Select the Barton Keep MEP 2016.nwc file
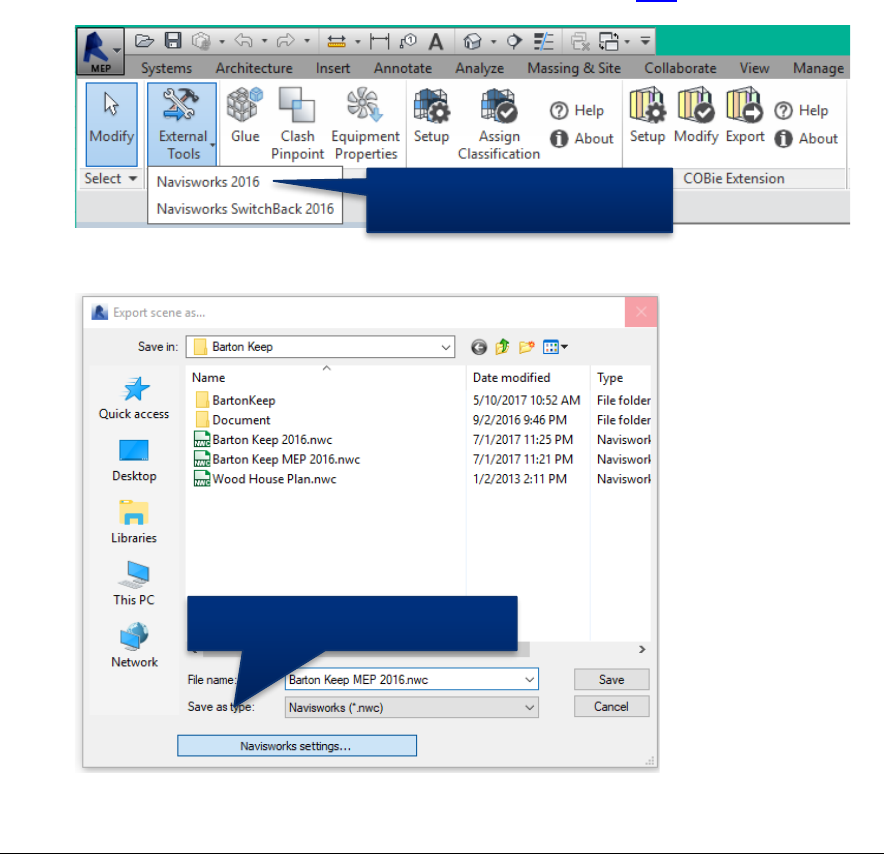 (x=277, y=459)
